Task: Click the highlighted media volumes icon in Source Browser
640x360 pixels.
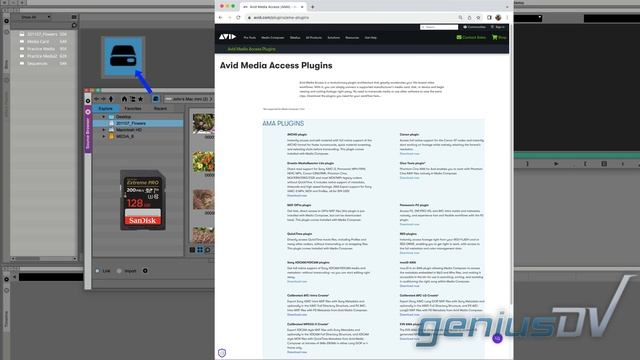Action: (x=156, y=99)
